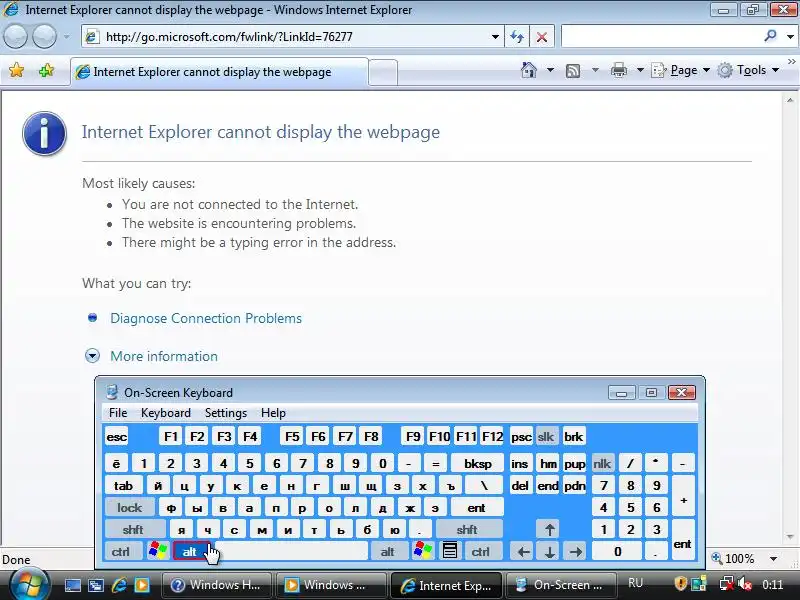
Task: Click the psc print screen key
Action: (521, 437)
